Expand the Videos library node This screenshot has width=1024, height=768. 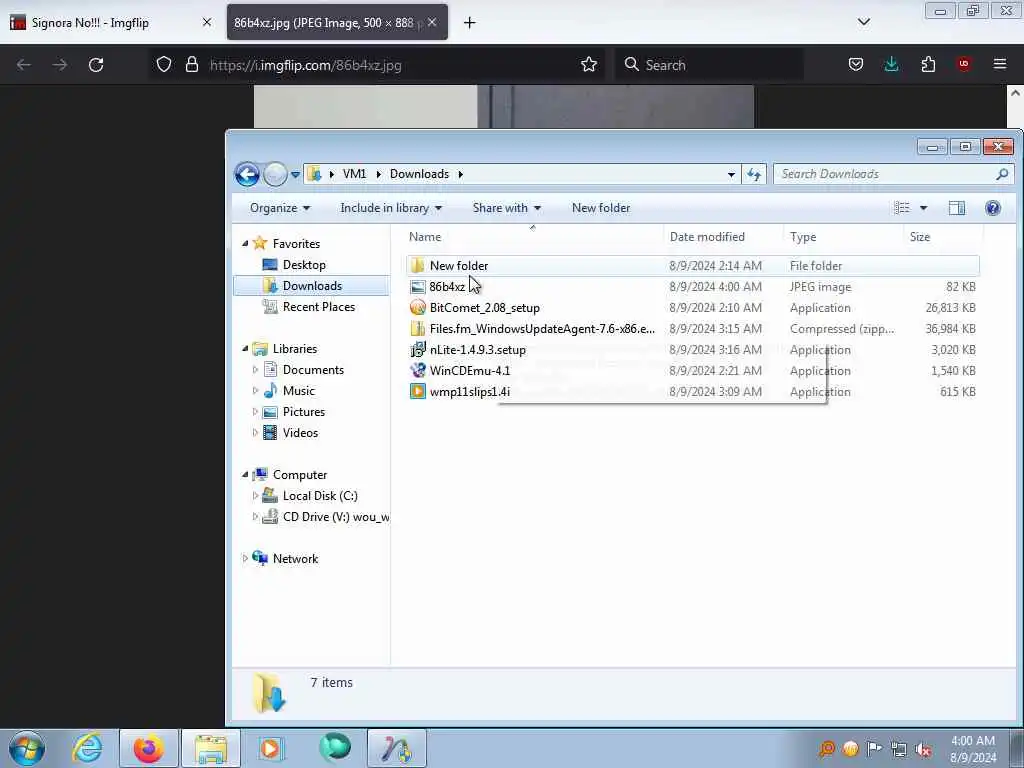click(255, 432)
